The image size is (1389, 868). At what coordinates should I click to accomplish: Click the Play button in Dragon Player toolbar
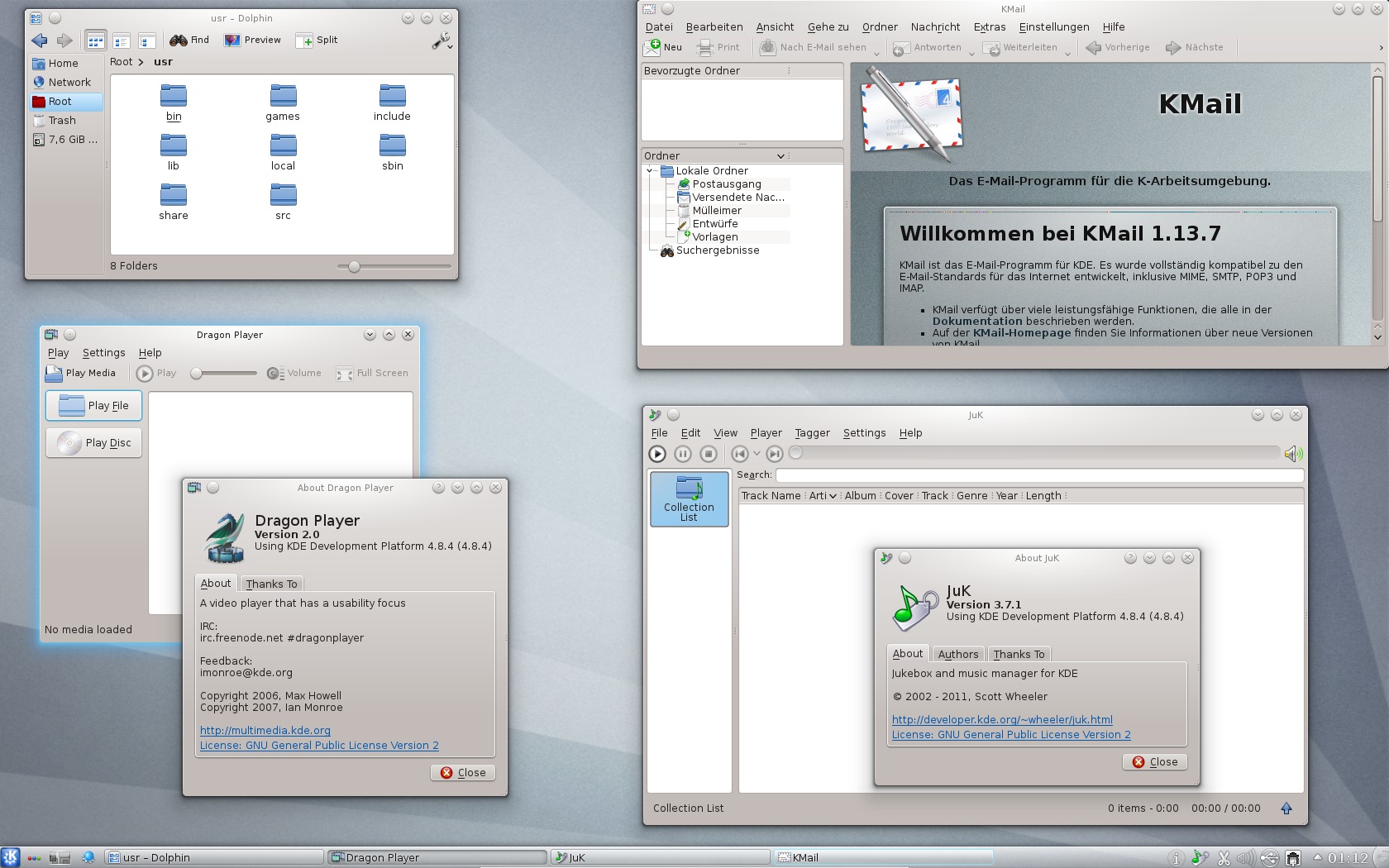(157, 374)
